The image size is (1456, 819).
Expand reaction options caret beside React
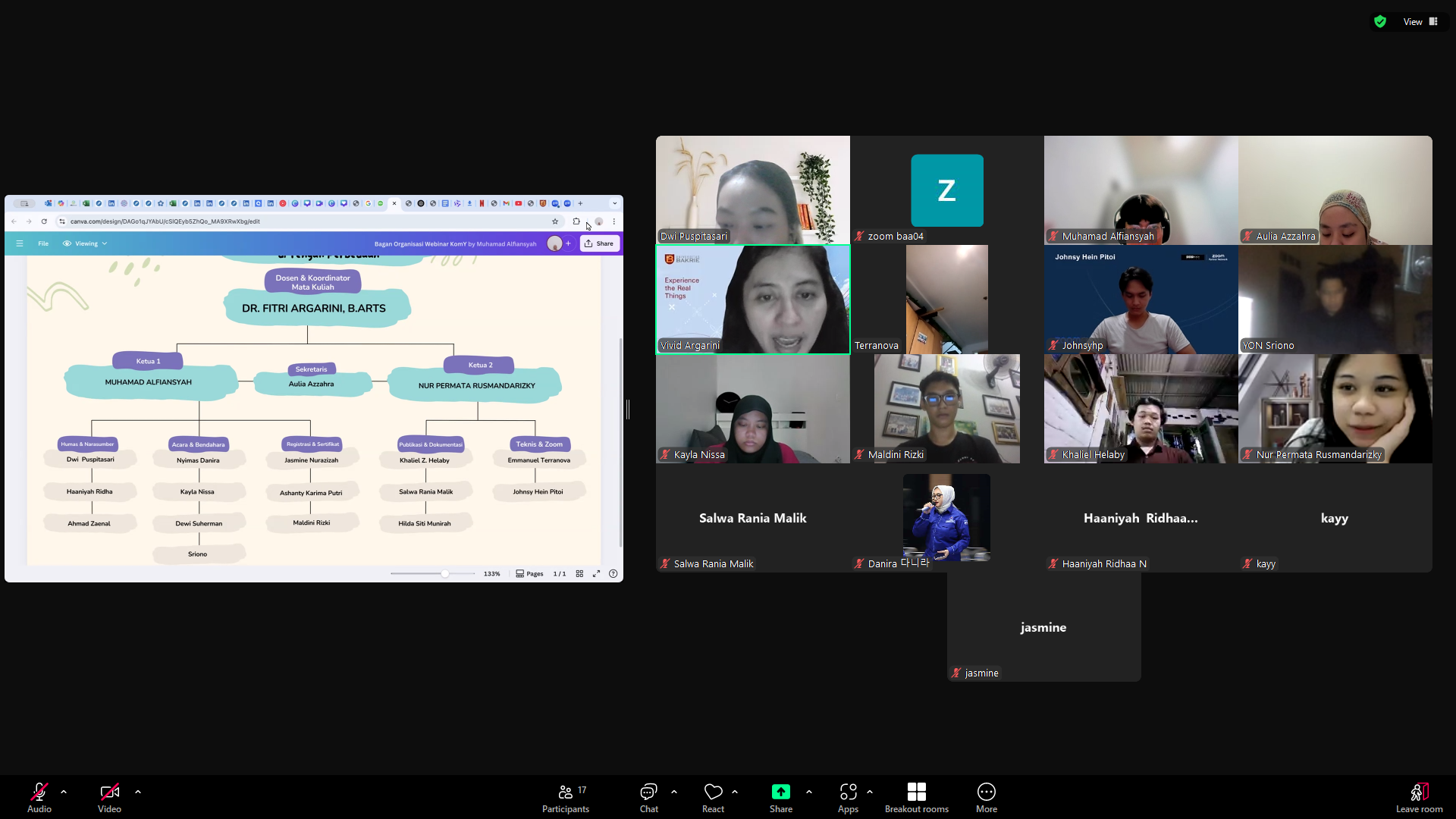(x=735, y=792)
